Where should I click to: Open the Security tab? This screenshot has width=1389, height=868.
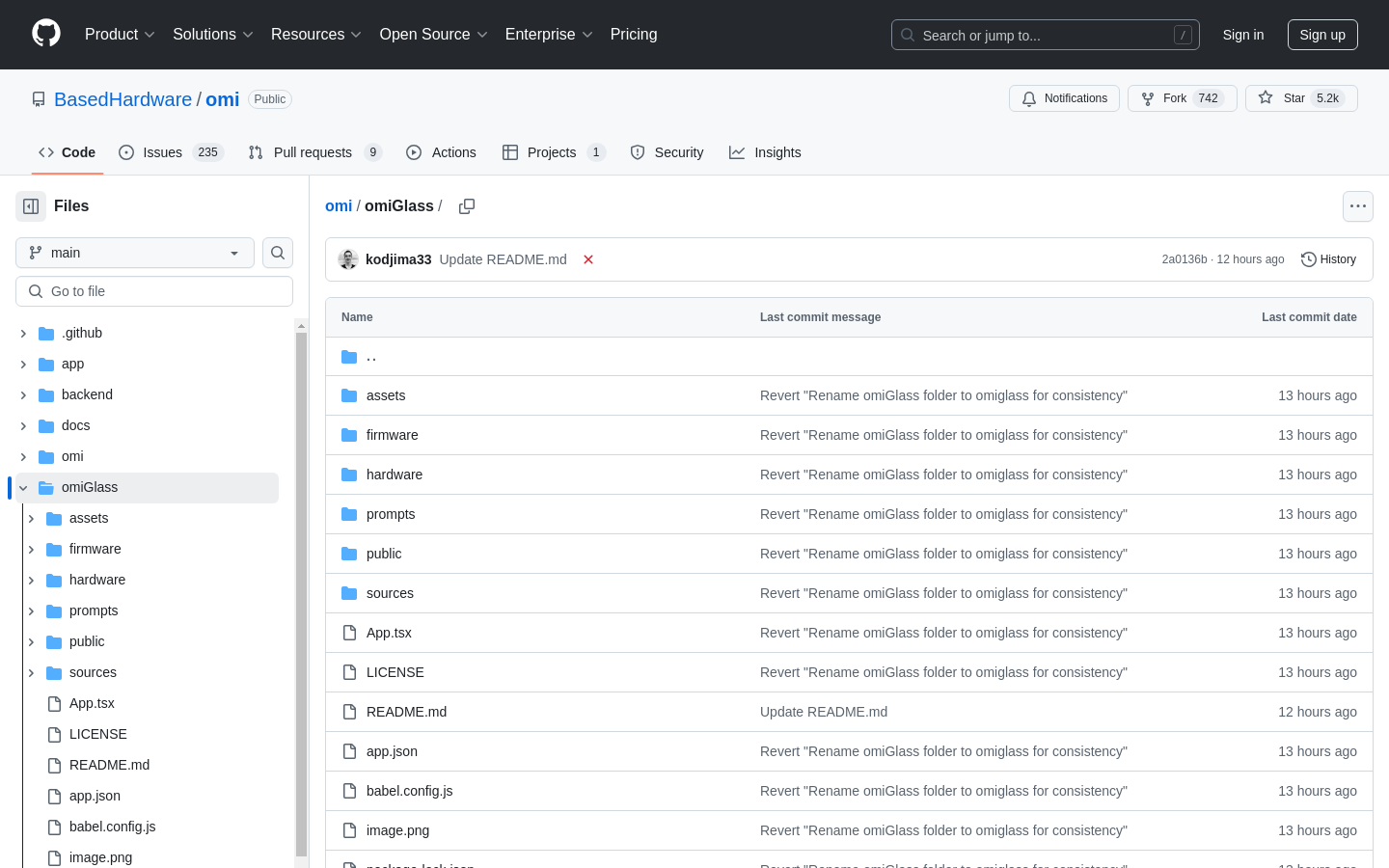coord(667,152)
